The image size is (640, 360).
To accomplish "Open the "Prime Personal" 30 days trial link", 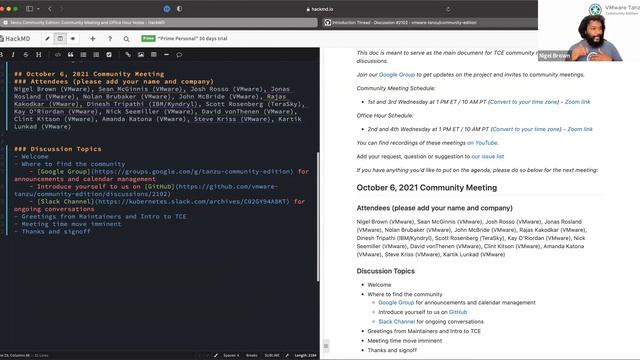I will 193,38.
